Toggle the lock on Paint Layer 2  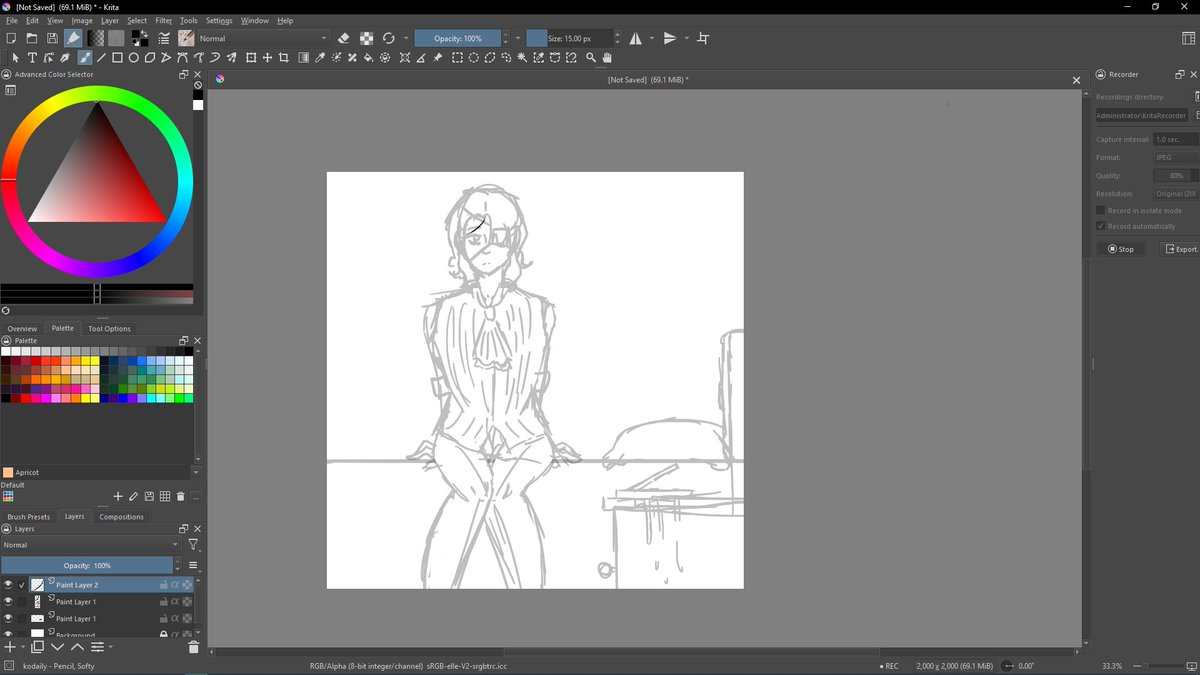point(163,585)
